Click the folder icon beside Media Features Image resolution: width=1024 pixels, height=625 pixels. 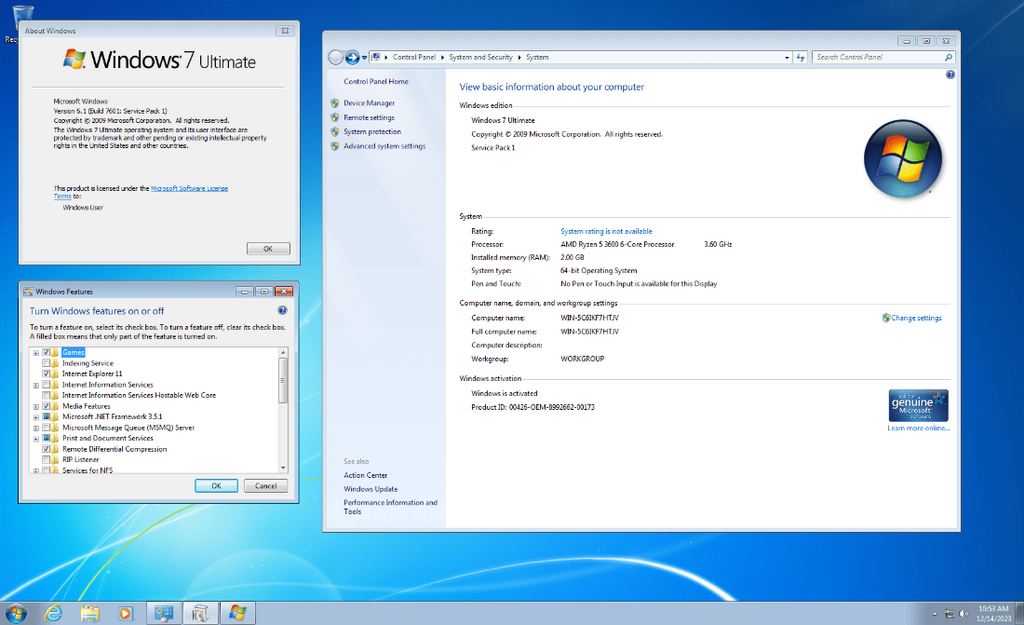pyautogui.click(x=56, y=406)
